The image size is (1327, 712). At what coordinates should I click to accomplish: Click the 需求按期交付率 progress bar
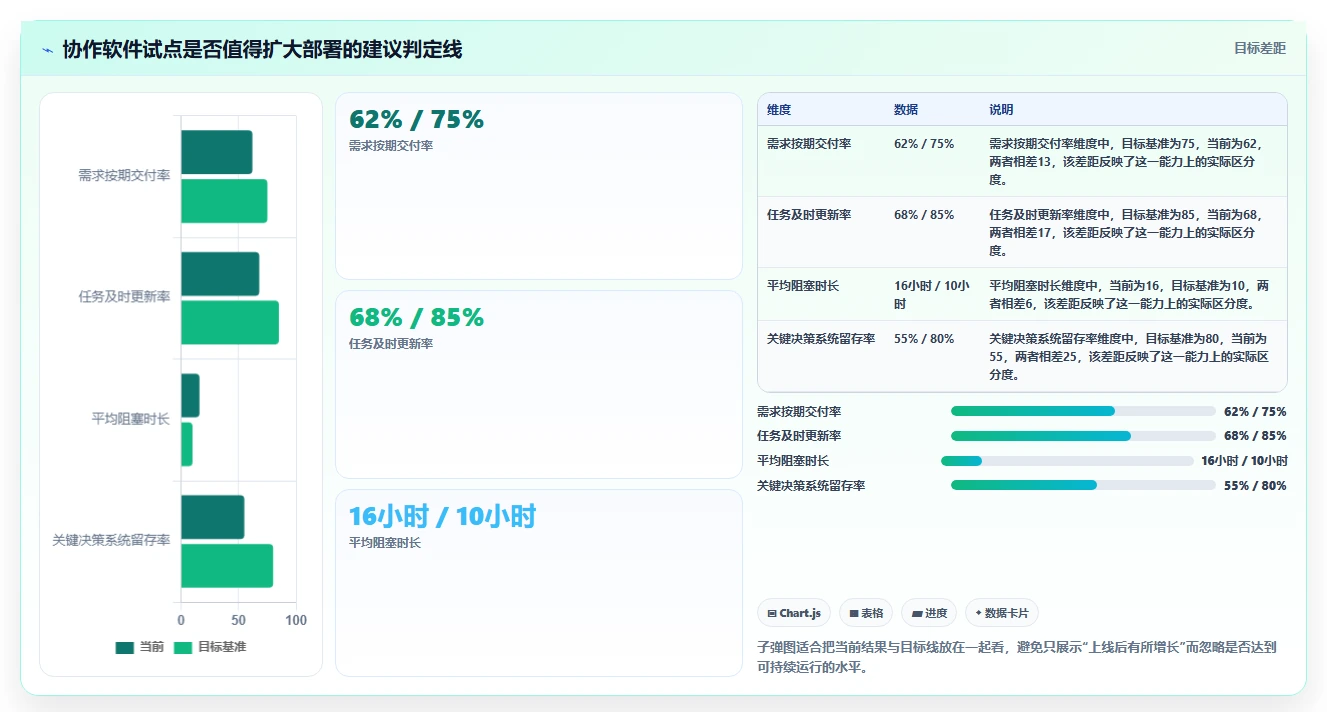[x=1083, y=411]
